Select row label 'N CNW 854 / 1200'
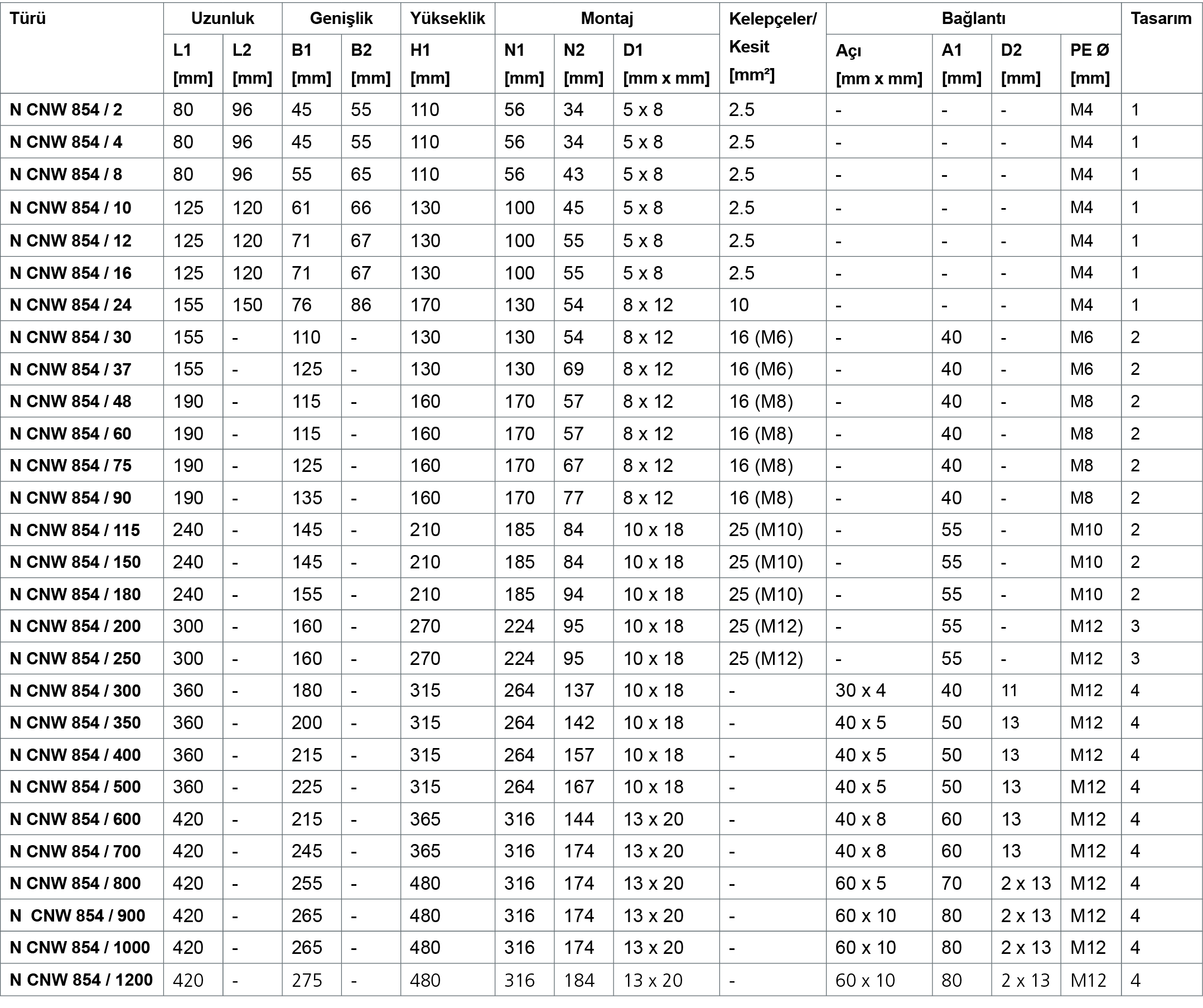The image size is (1203, 1008). coord(81,980)
